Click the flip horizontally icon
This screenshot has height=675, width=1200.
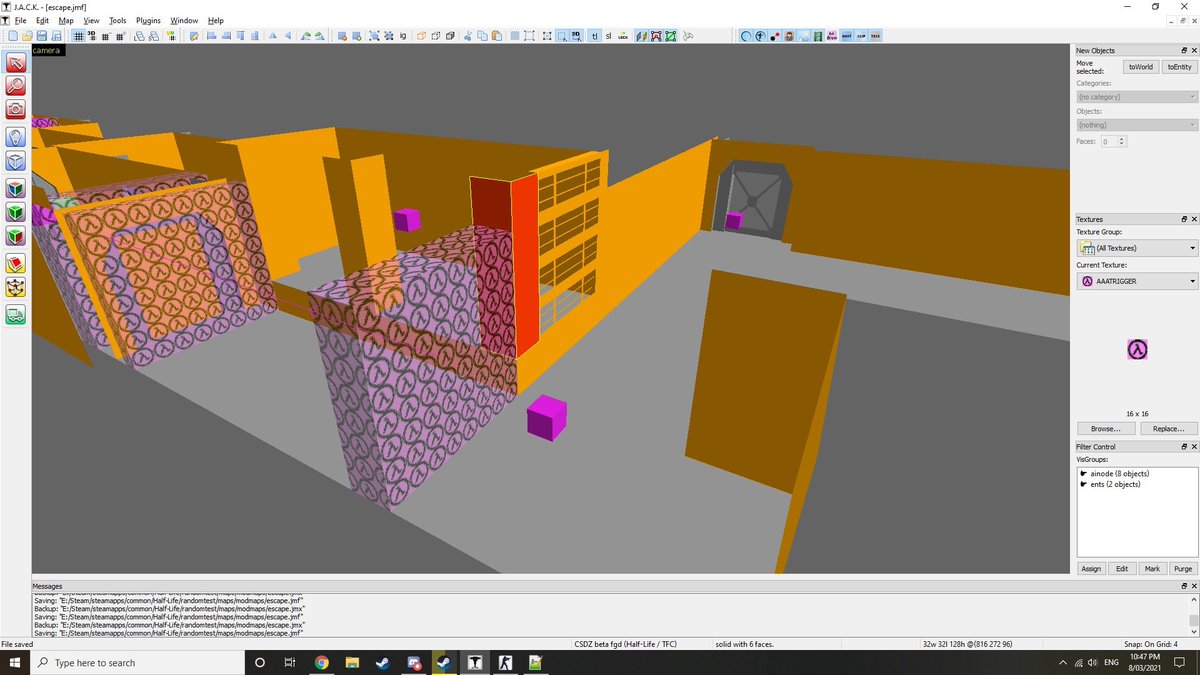point(274,36)
